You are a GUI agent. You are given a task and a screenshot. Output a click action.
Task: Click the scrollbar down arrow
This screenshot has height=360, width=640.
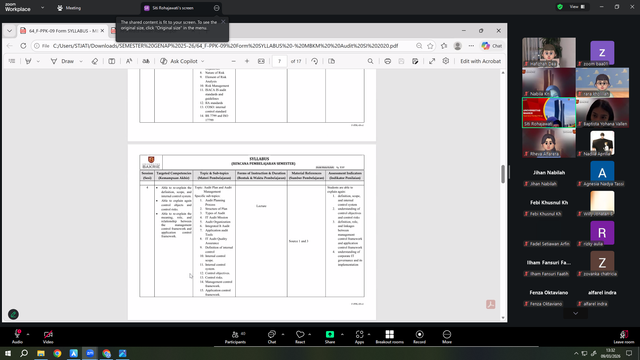pyautogui.click(x=503, y=318)
